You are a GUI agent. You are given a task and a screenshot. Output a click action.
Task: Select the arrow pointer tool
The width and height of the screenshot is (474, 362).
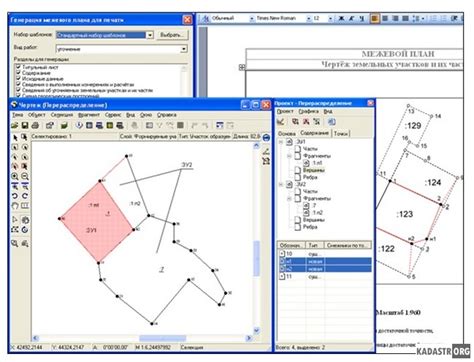[x=15, y=138]
